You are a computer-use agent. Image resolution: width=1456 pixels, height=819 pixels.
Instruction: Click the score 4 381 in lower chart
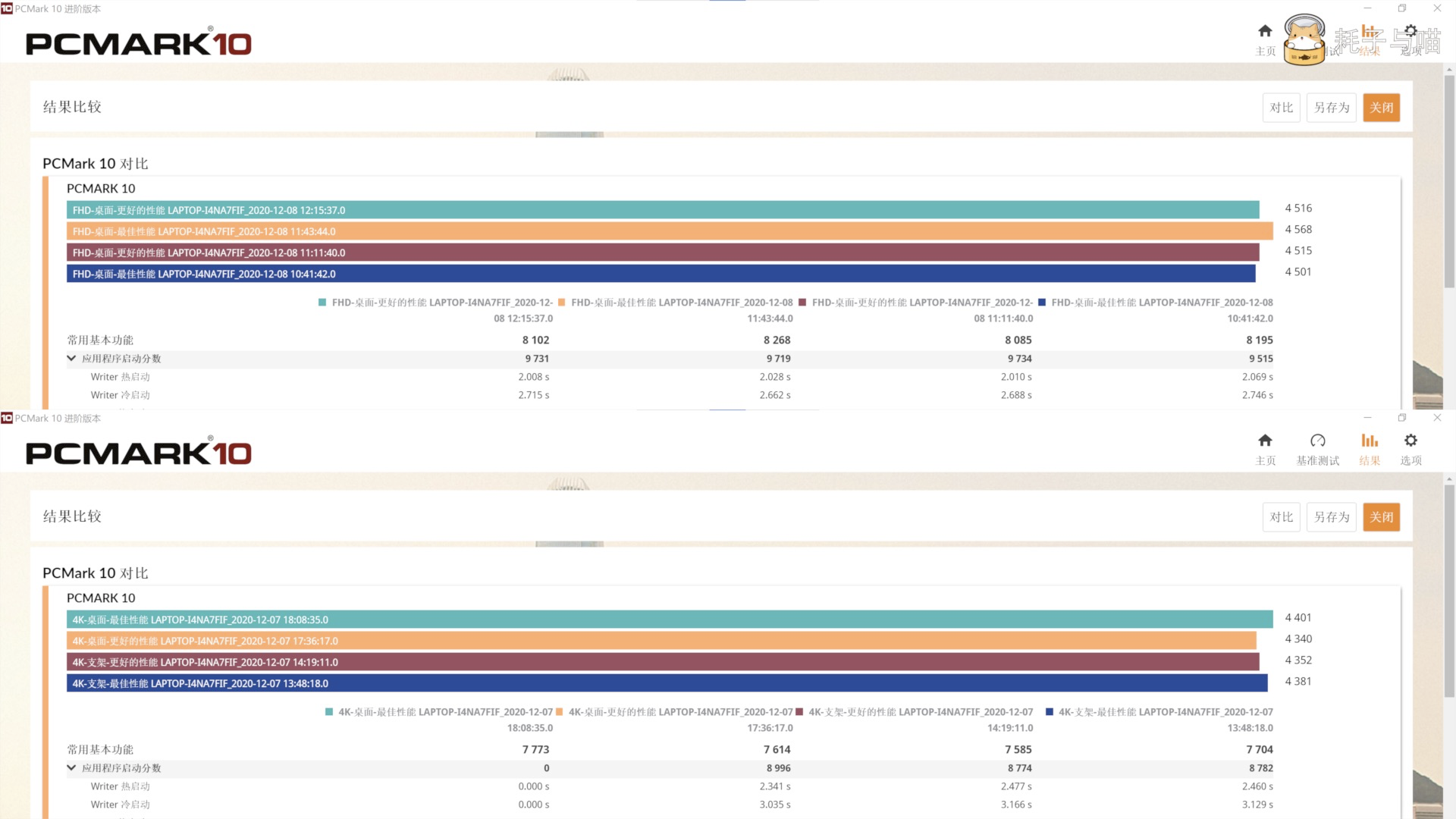coord(1298,682)
